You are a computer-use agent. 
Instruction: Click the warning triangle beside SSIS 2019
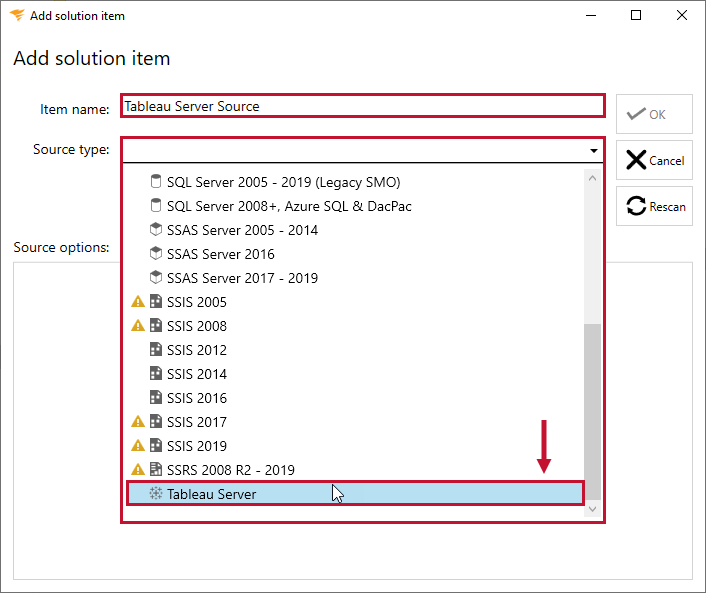coord(138,446)
